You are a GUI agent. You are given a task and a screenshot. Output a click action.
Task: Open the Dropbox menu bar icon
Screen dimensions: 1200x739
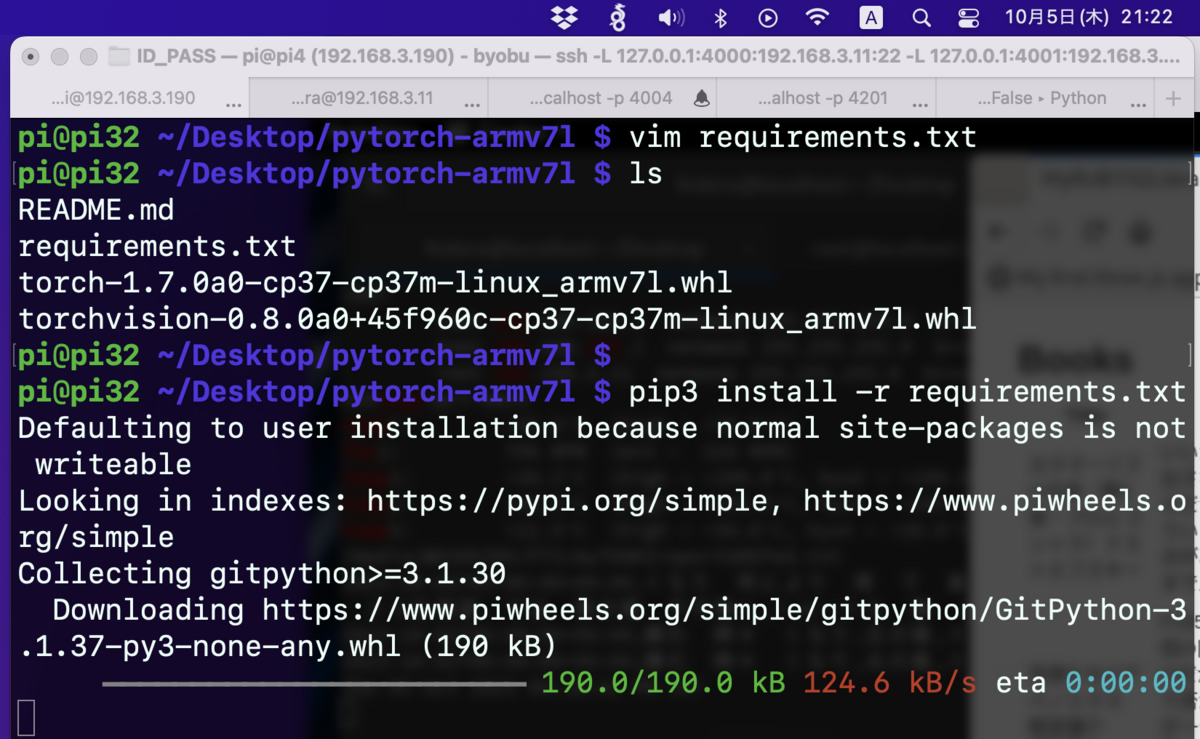[564, 17]
